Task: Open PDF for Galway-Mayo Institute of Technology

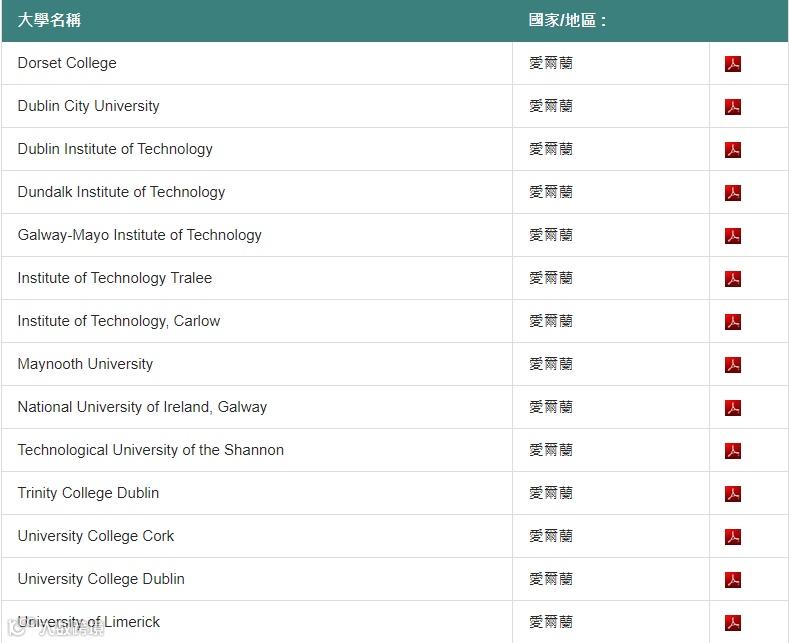Action: pos(733,236)
